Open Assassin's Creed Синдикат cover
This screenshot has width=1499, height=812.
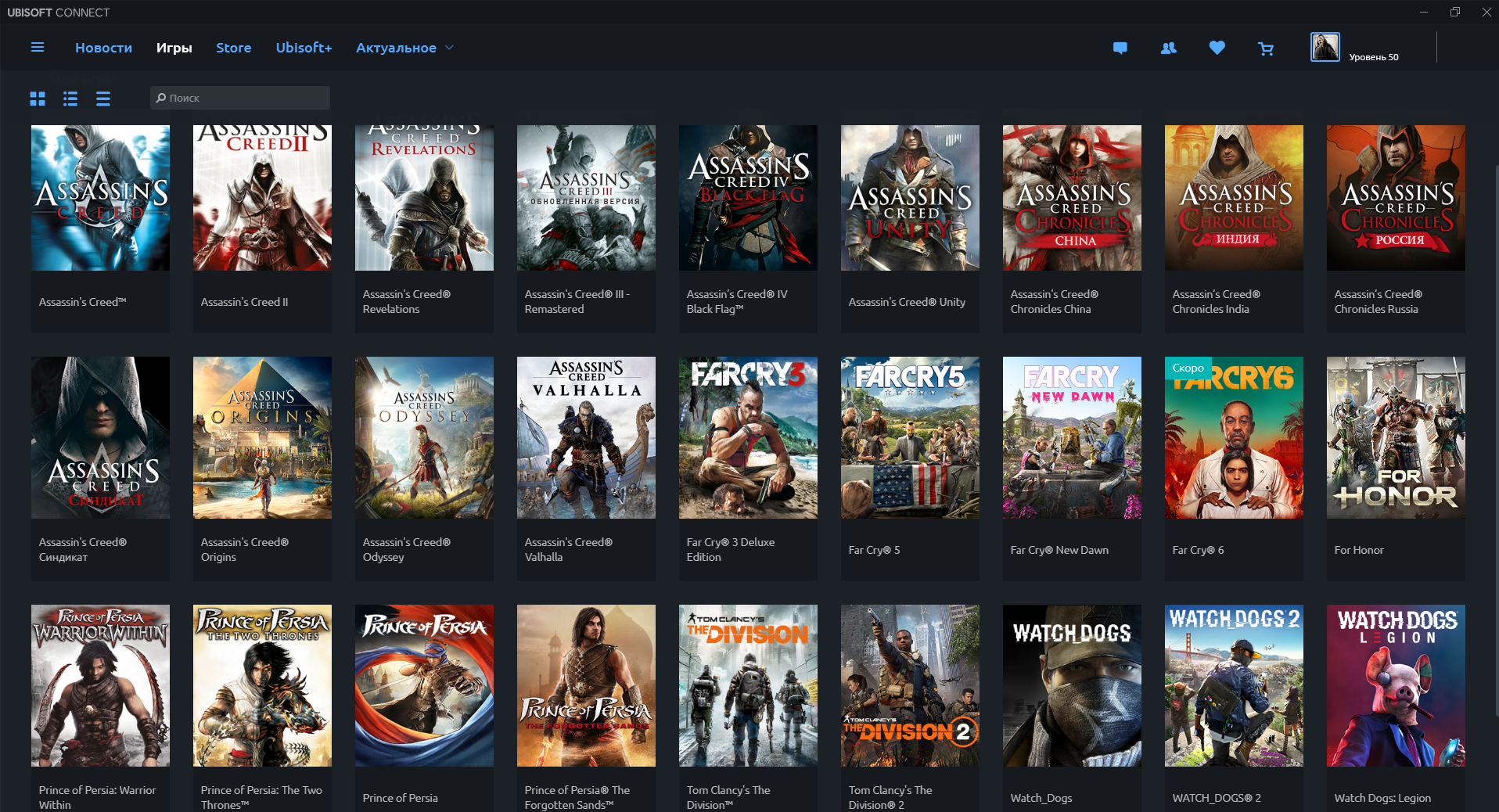pos(100,437)
